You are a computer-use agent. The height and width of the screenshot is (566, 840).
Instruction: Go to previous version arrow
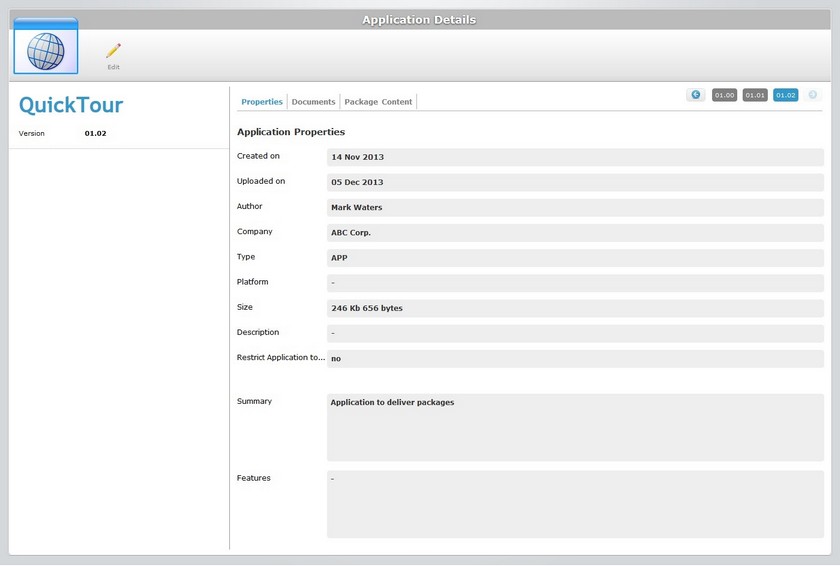click(695, 95)
